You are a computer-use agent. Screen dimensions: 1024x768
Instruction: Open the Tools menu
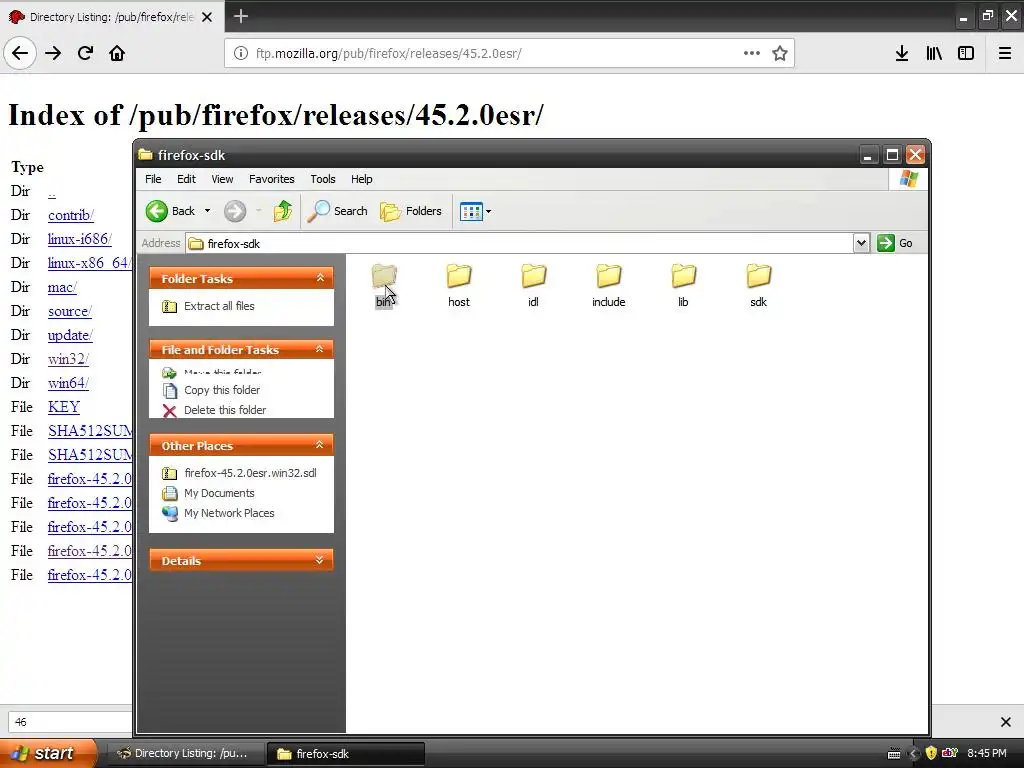(323, 179)
